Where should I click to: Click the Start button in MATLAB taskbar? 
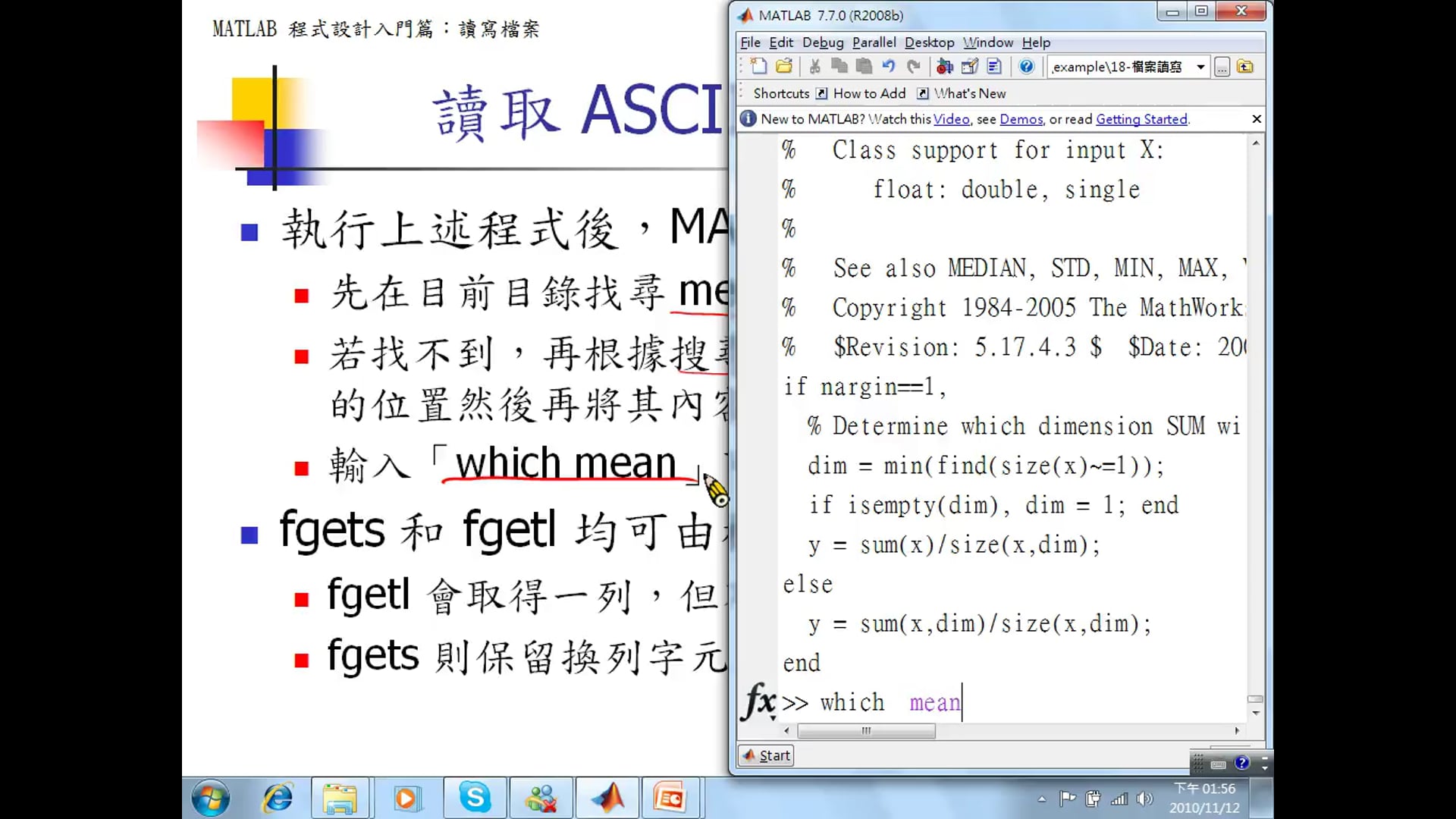point(764,755)
